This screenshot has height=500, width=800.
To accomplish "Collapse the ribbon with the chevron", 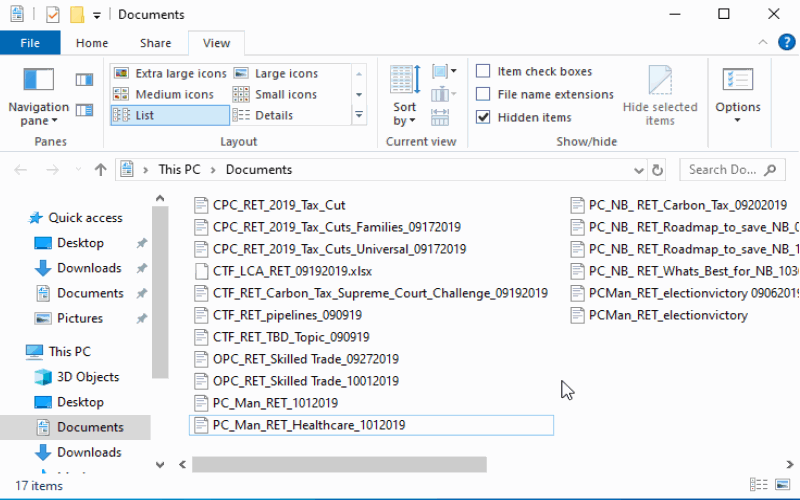I will click(x=763, y=42).
